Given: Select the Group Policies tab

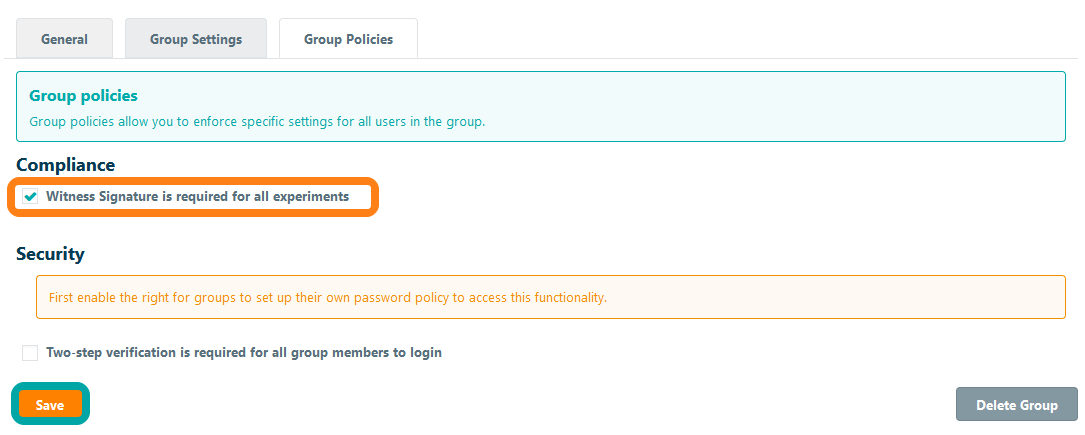Looking at the screenshot, I should tap(348, 40).
